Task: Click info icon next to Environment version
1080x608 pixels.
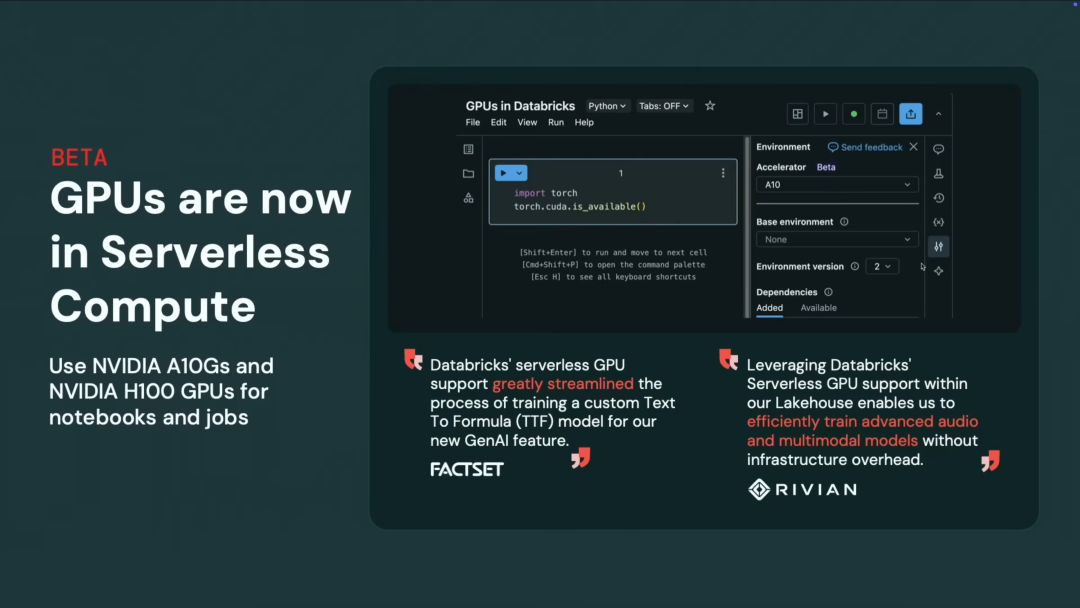Action: [x=855, y=266]
